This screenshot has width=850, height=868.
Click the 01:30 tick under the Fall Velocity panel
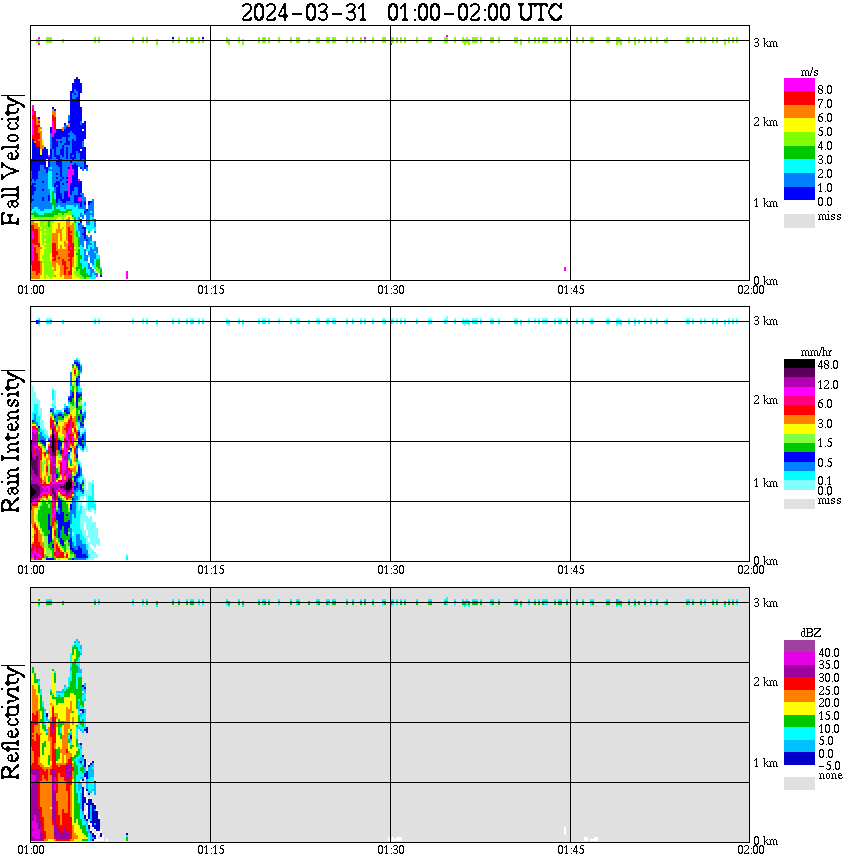click(391, 290)
